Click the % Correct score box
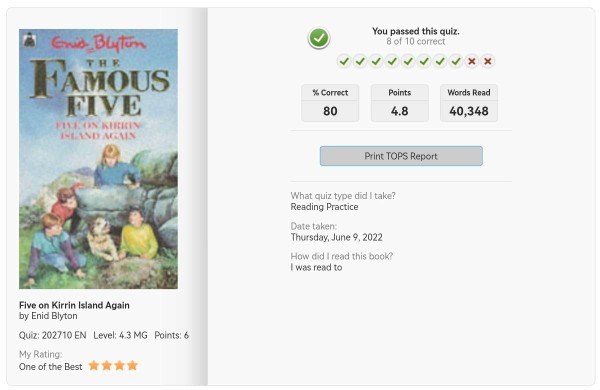 click(x=330, y=103)
